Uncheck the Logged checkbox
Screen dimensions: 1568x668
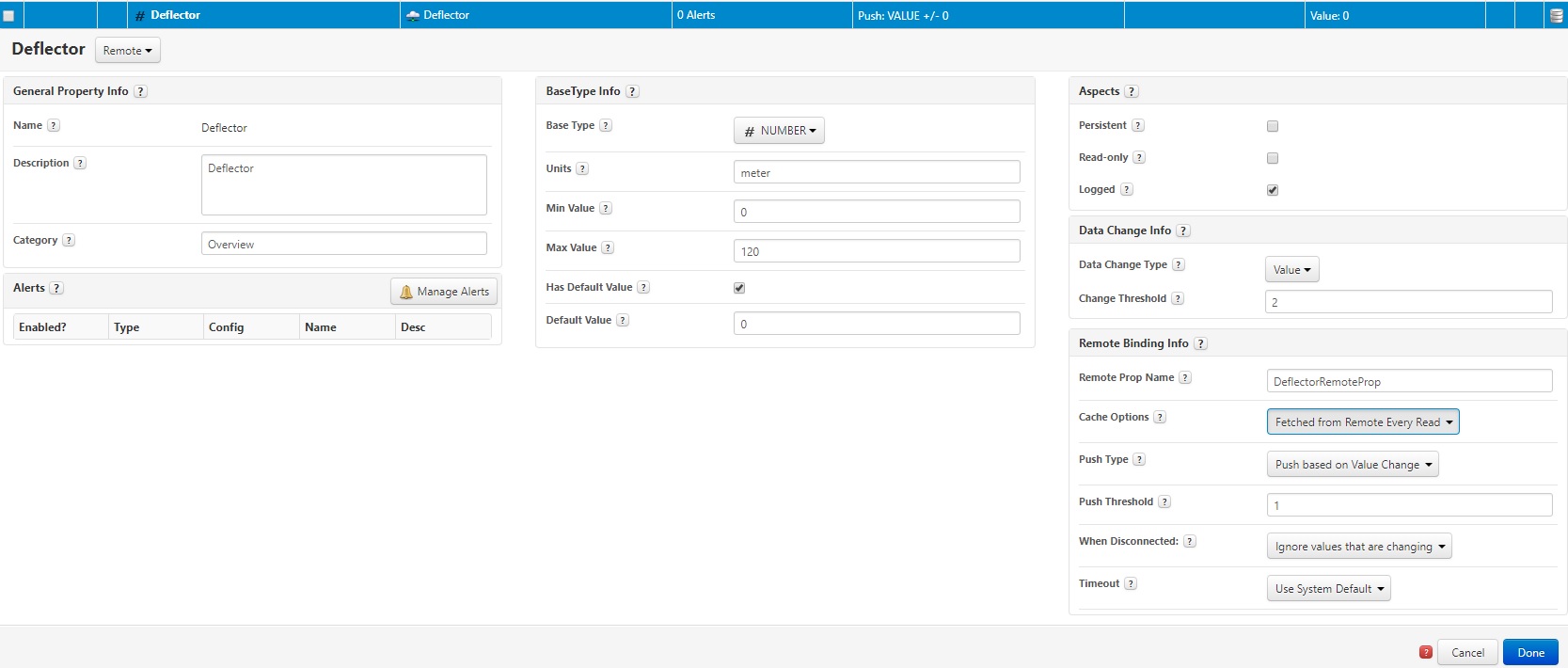click(1273, 190)
